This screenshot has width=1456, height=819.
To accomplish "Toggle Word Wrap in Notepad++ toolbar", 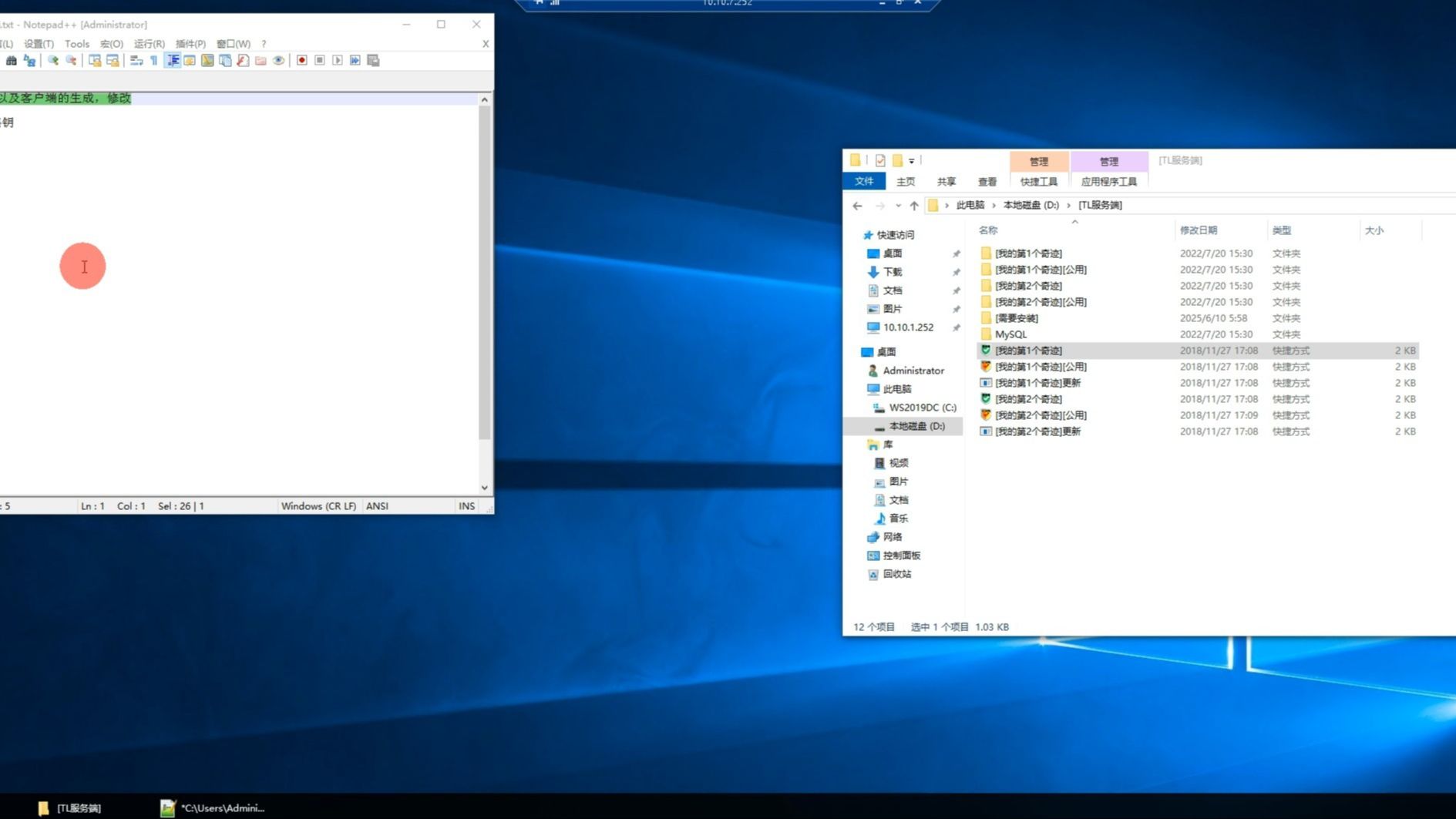I will (136, 60).
